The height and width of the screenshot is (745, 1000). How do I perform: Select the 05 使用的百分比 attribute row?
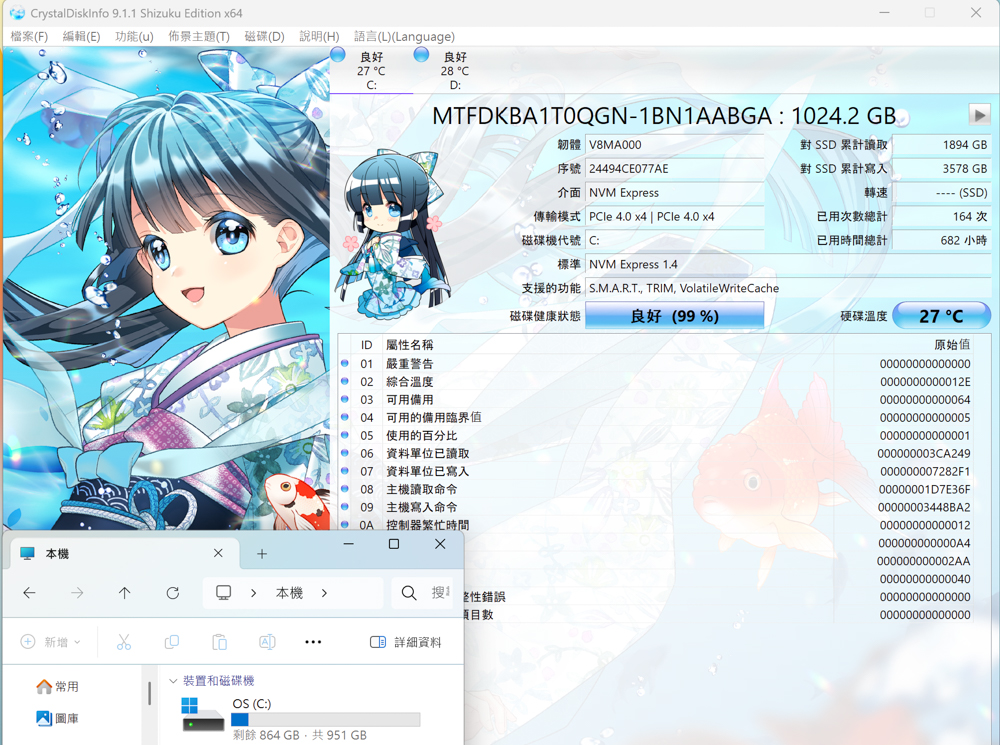[x=656, y=436]
